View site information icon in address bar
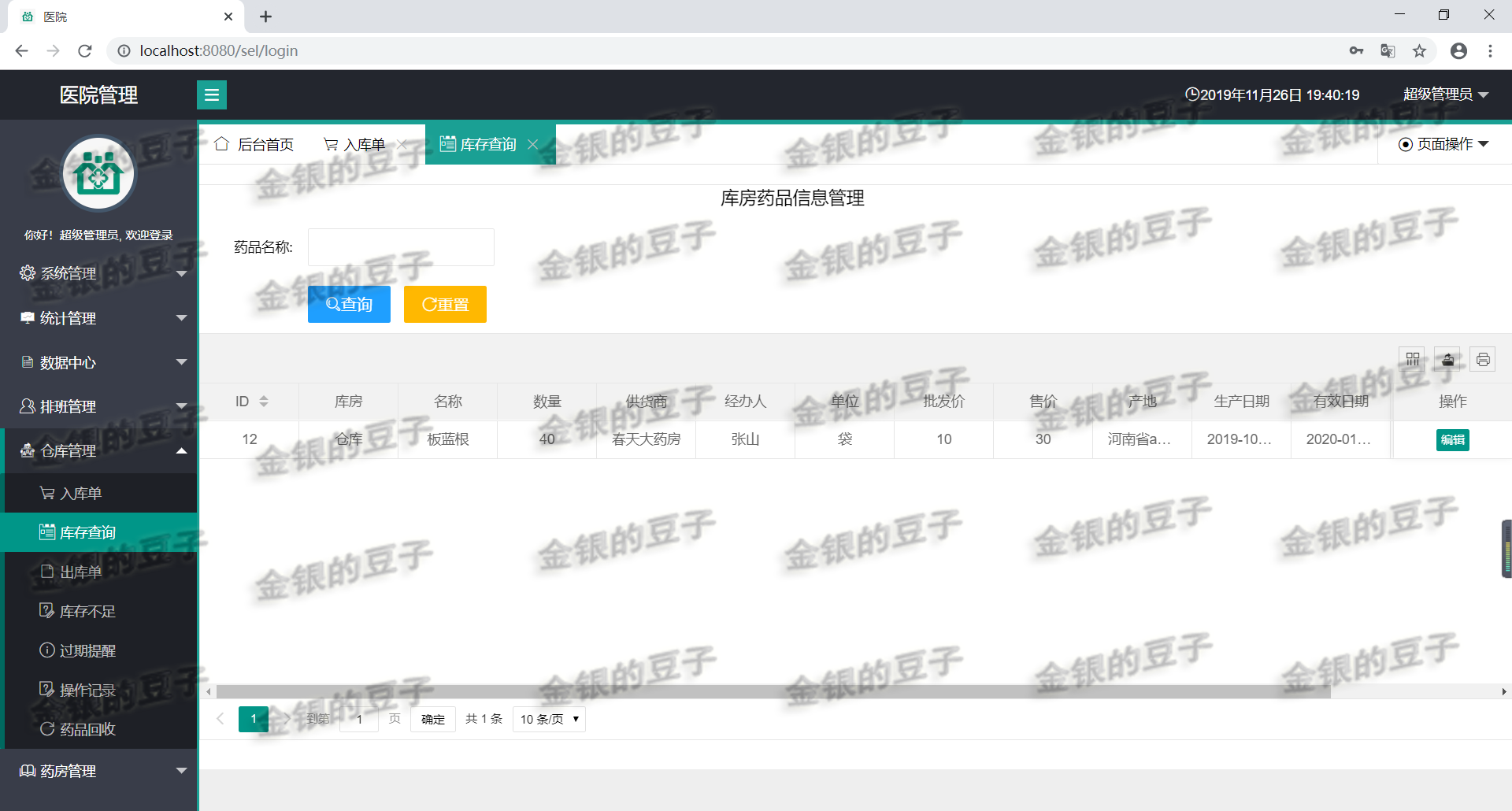The image size is (1512, 811). click(124, 50)
